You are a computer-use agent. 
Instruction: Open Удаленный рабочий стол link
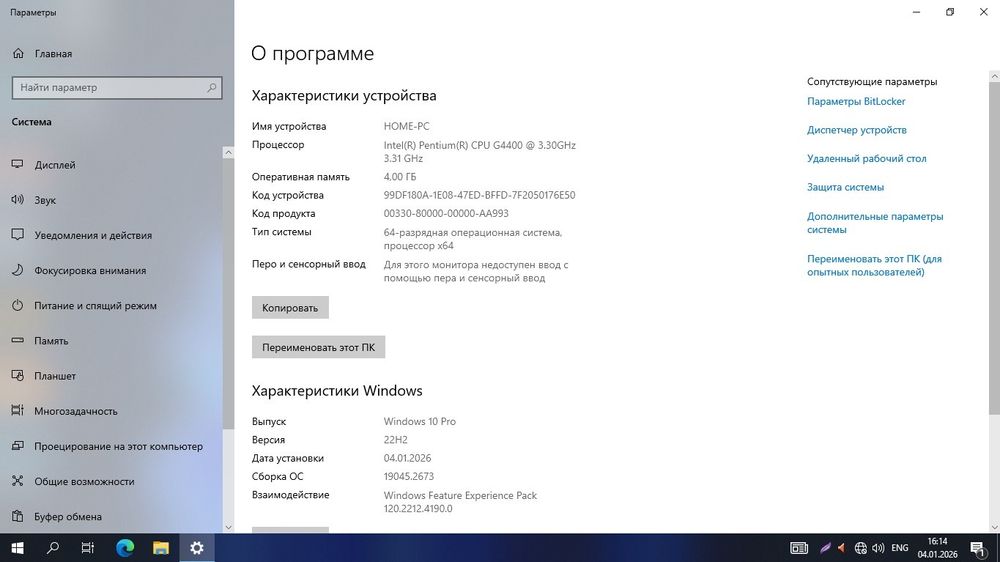pos(867,158)
